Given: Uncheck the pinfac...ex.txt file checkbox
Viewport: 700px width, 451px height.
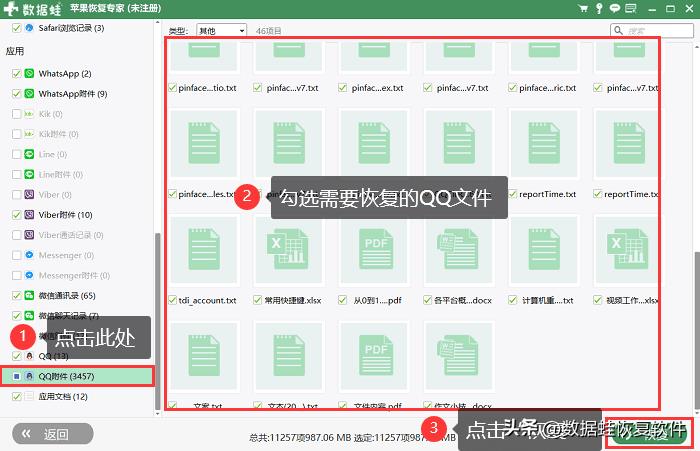Looking at the screenshot, I should coord(342,88).
